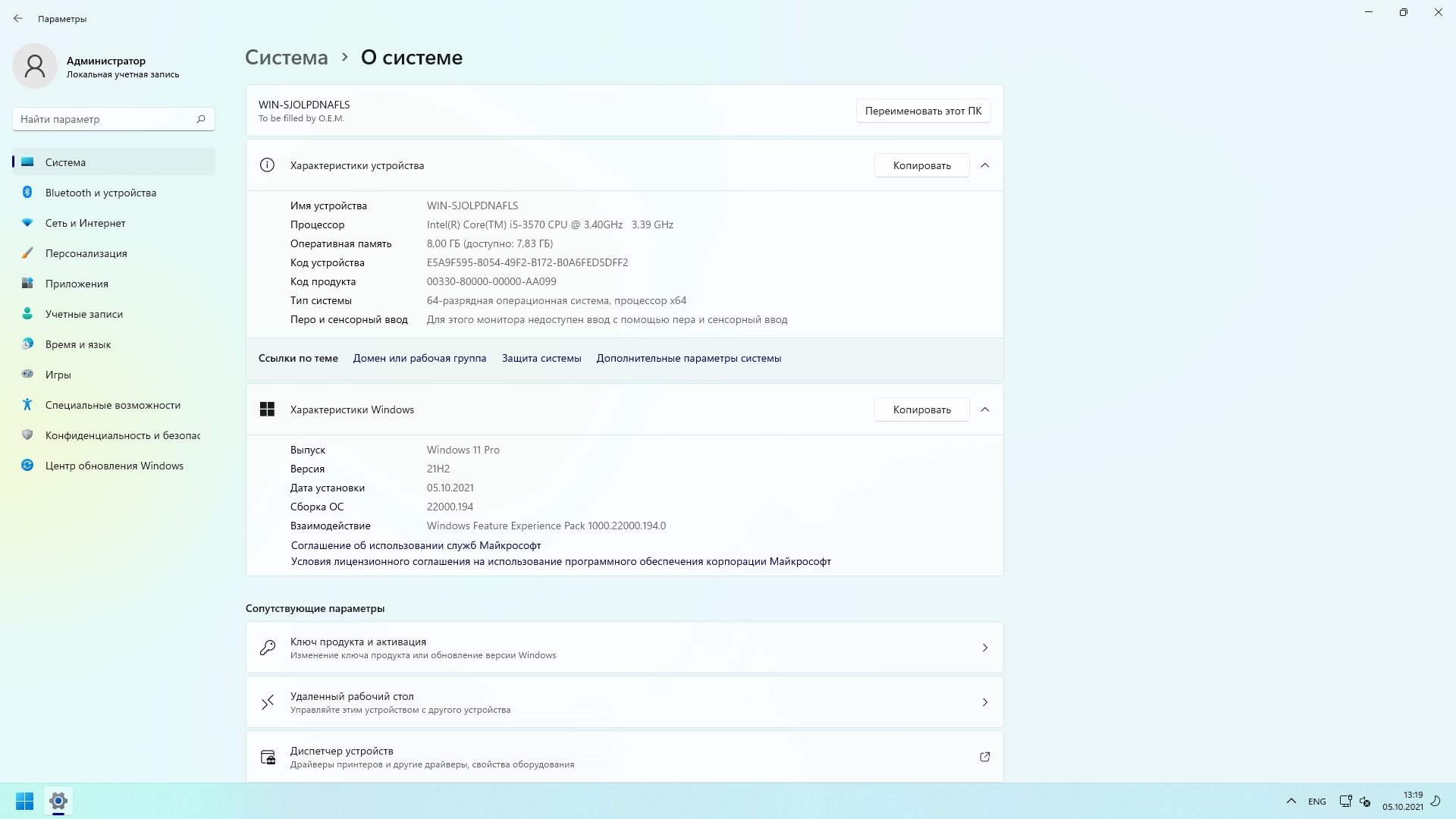Select Network and Internet in the sidebar
The image size is (1456, 819).
[85, 223]
